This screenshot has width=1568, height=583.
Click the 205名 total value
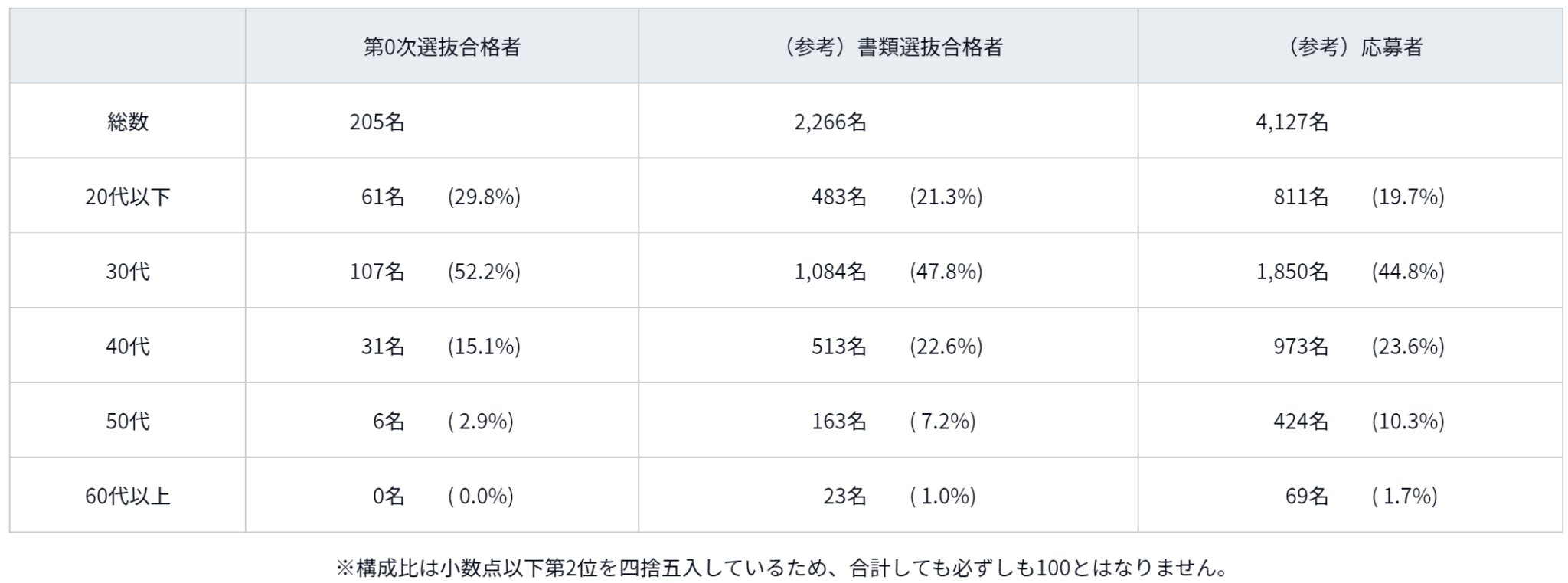click(x=377, y=122)
